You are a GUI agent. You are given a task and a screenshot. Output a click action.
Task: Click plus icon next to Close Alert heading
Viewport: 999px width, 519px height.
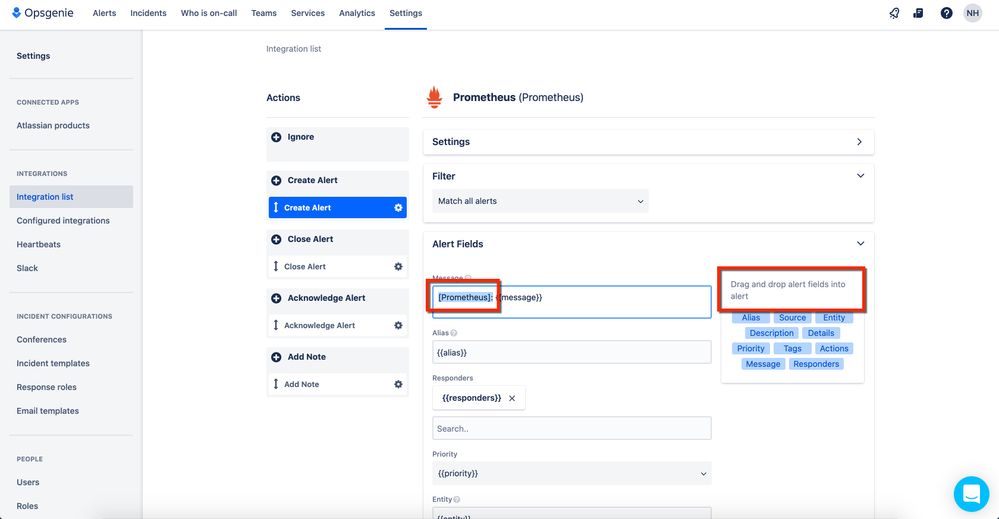point(276,239)
